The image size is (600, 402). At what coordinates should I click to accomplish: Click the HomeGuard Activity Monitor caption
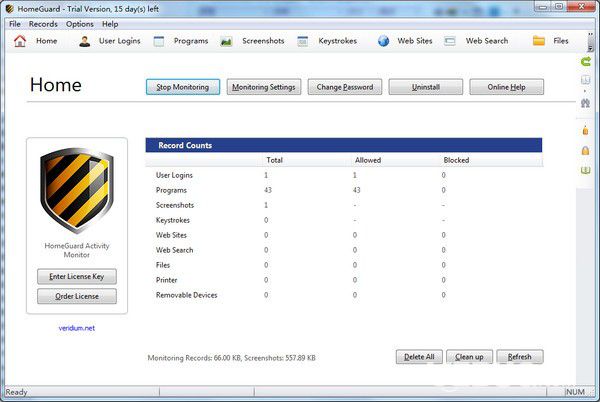click(77, 250)
